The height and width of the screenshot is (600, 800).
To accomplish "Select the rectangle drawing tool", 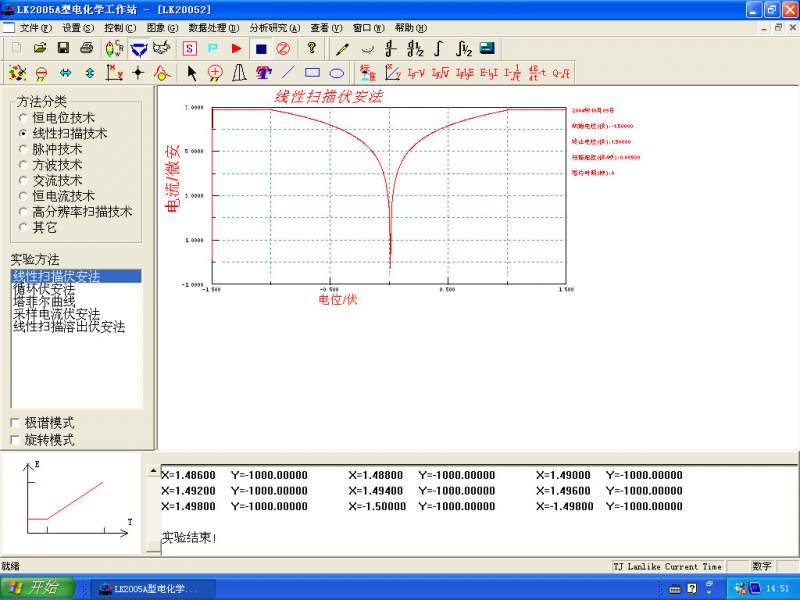I will tap(312, 73).
